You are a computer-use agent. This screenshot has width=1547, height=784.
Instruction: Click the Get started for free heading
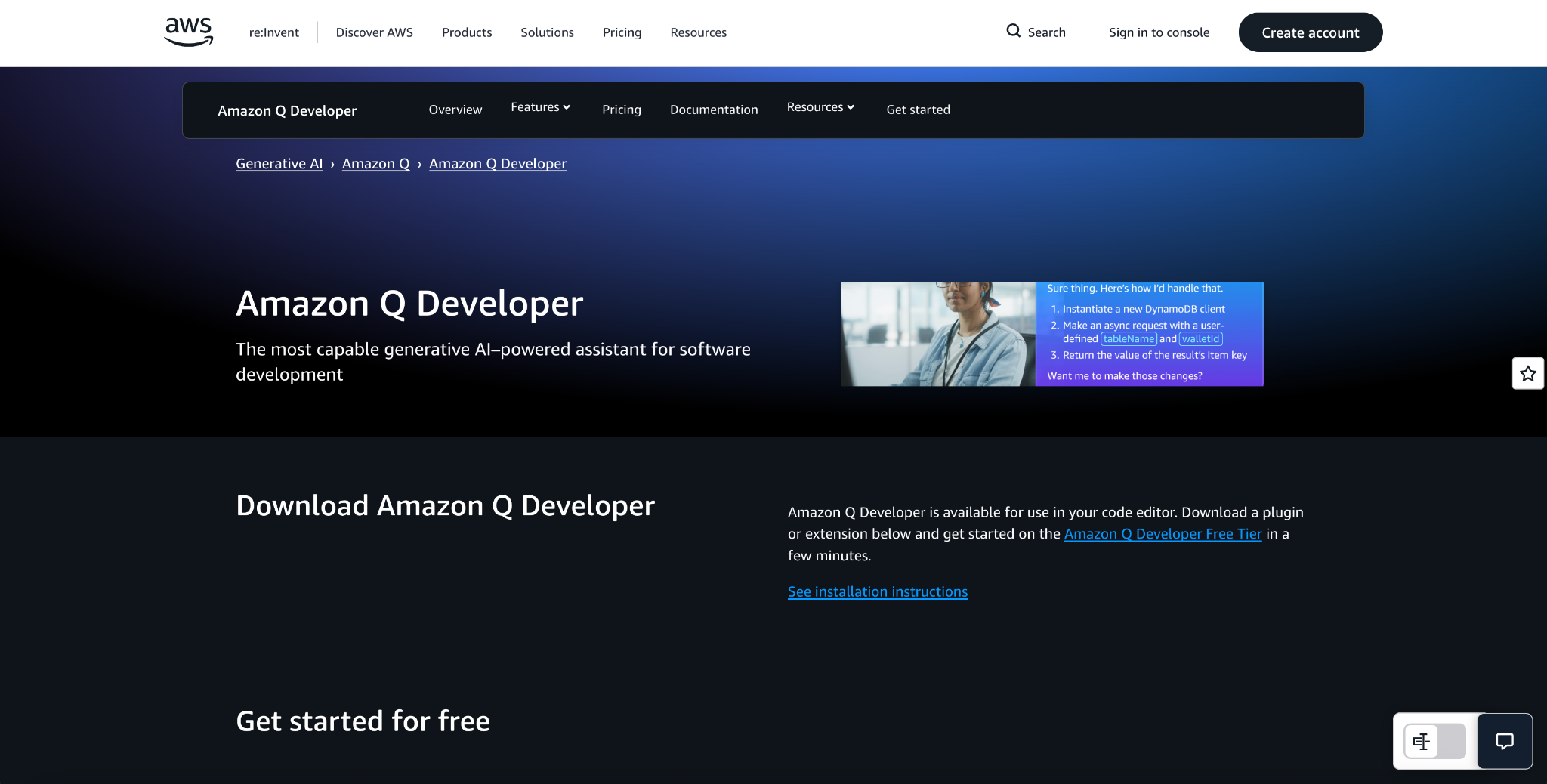click(363, 721)
